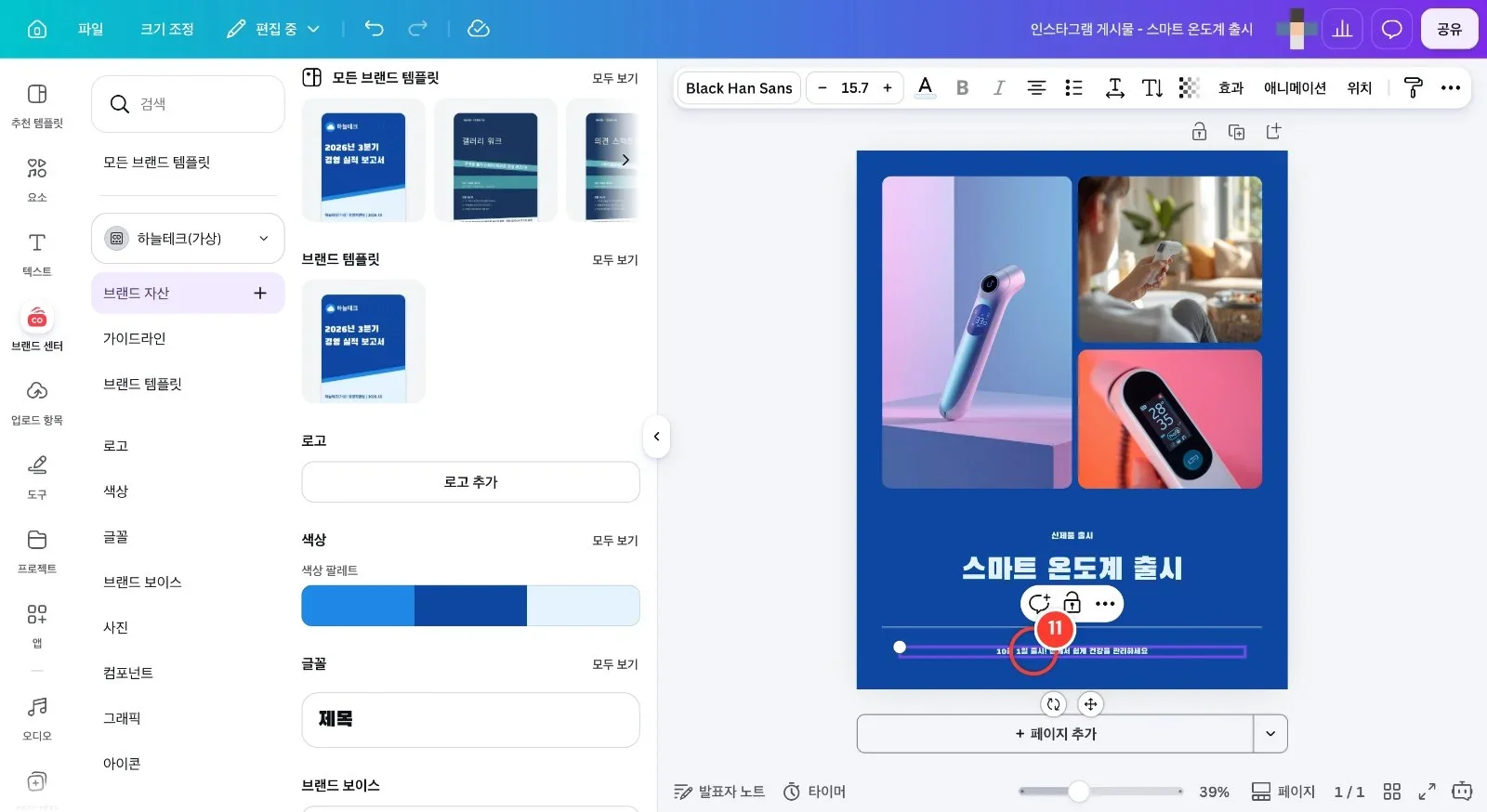
Task: Adjust the zoom slider handle
Action: click(x=1078, y=791)
